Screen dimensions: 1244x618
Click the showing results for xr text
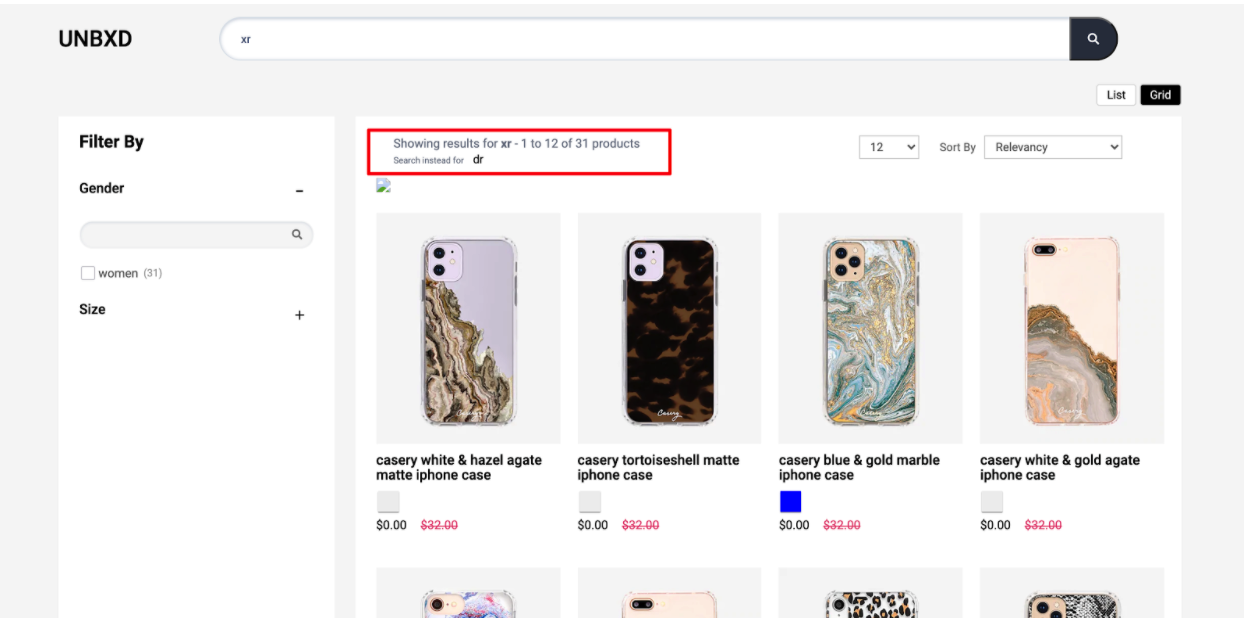(x=516, y=143)
